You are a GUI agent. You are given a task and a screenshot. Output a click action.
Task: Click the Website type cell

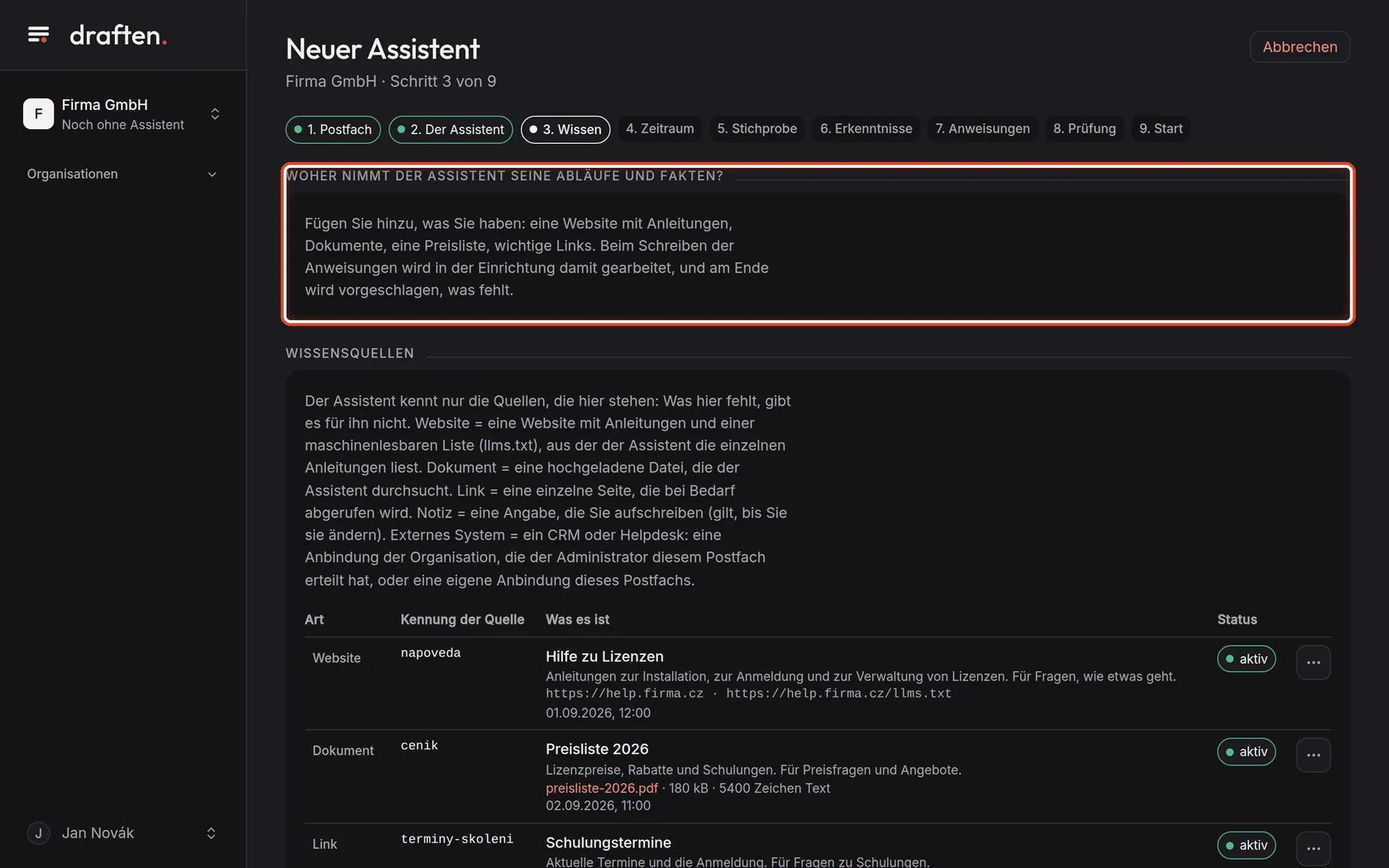point(337,658)
